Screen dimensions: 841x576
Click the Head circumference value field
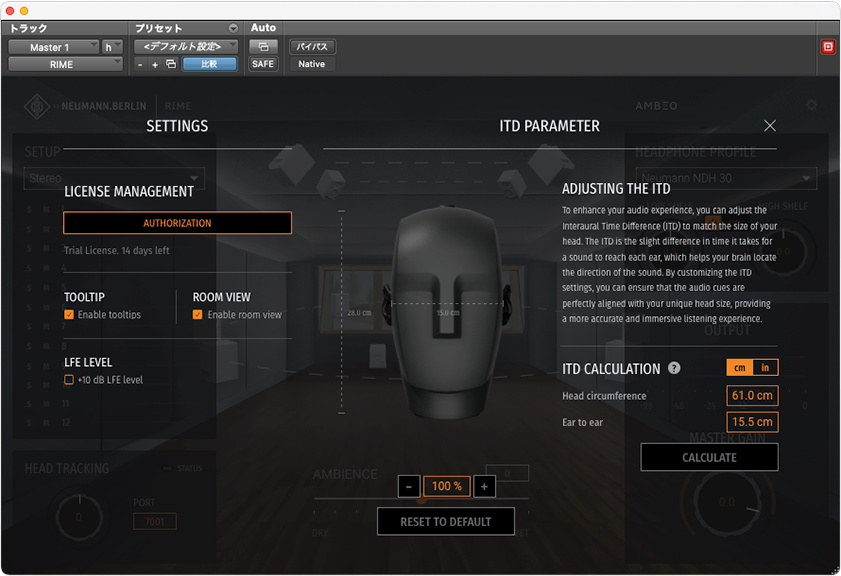click(752, 396)
